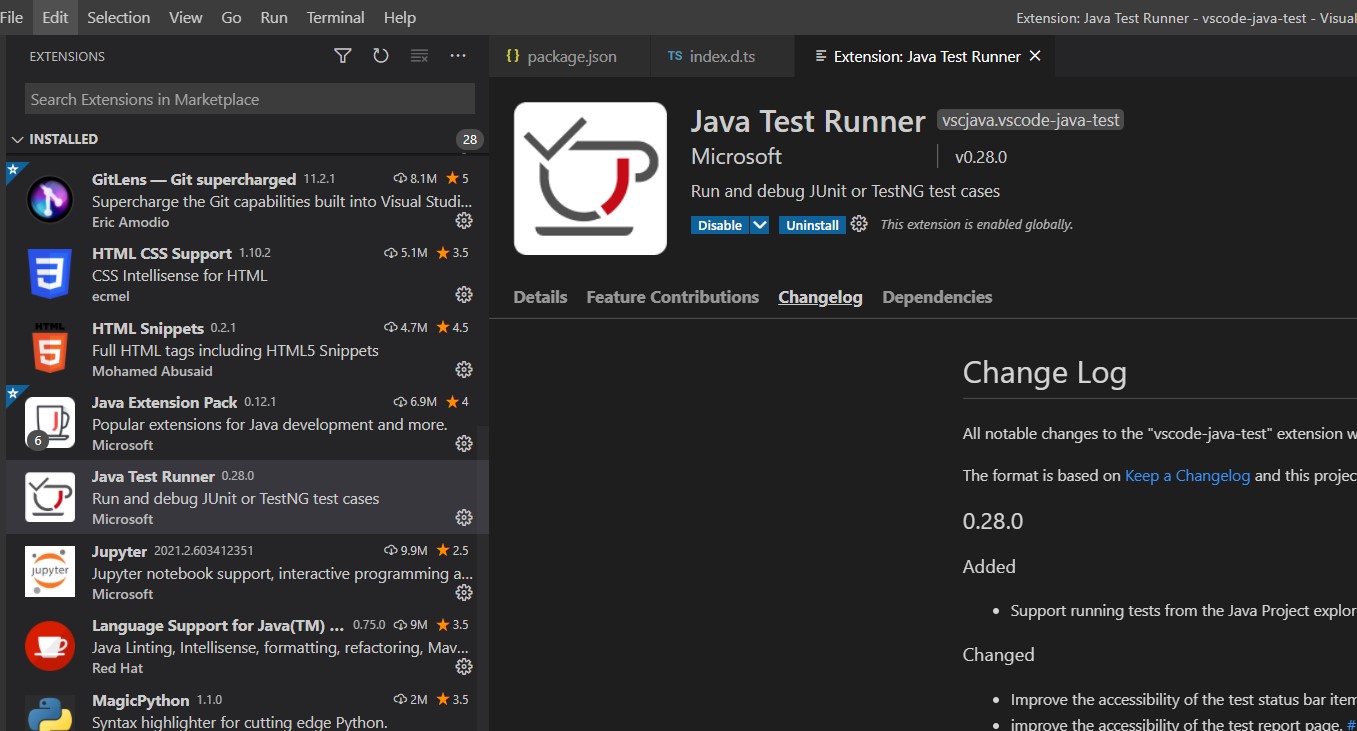The image size is (1357, 731).
Task: Click the Disable button
Action: 720,225
